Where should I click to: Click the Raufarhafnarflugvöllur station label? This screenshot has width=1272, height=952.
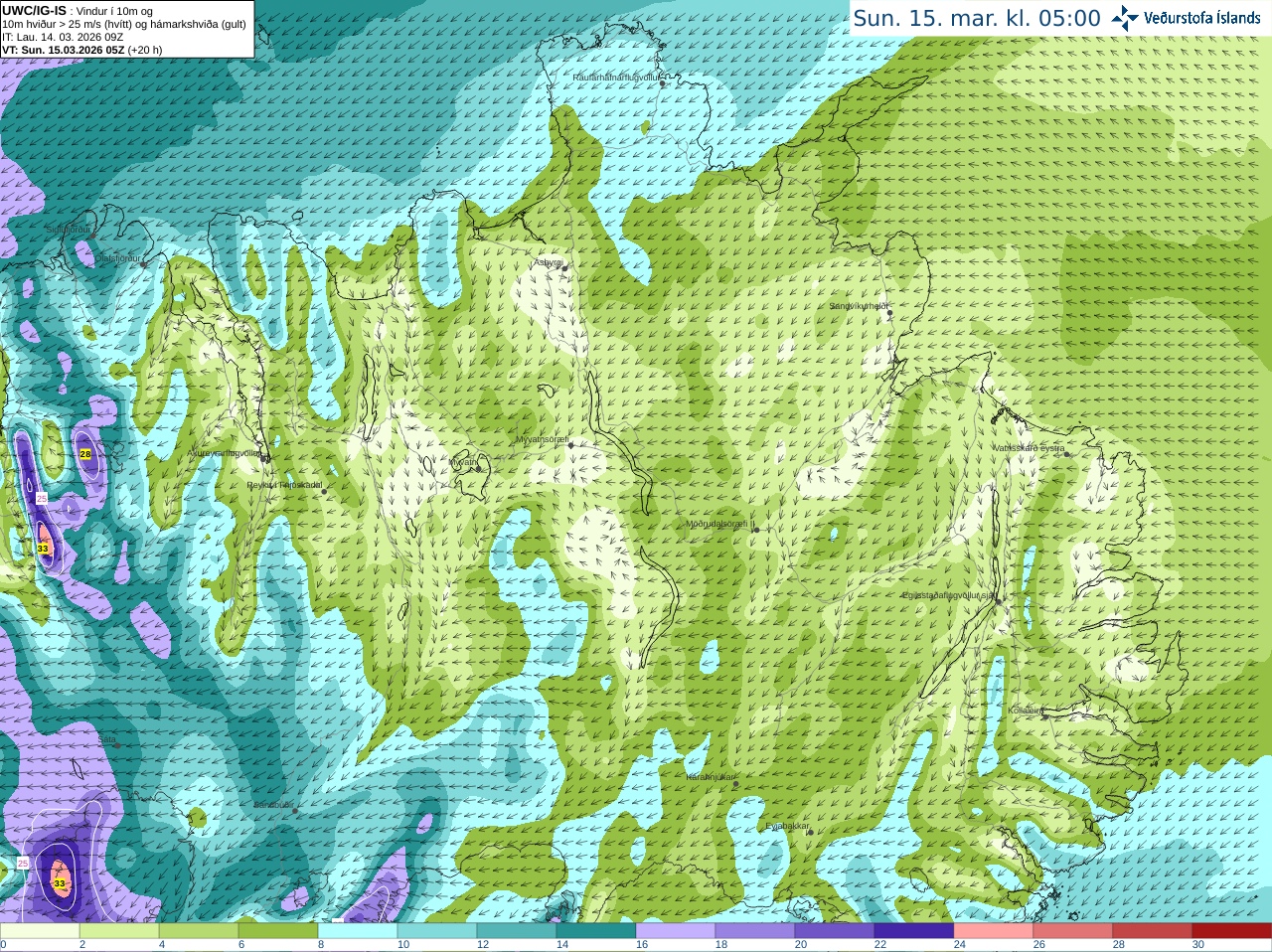(x=616, y=77)
